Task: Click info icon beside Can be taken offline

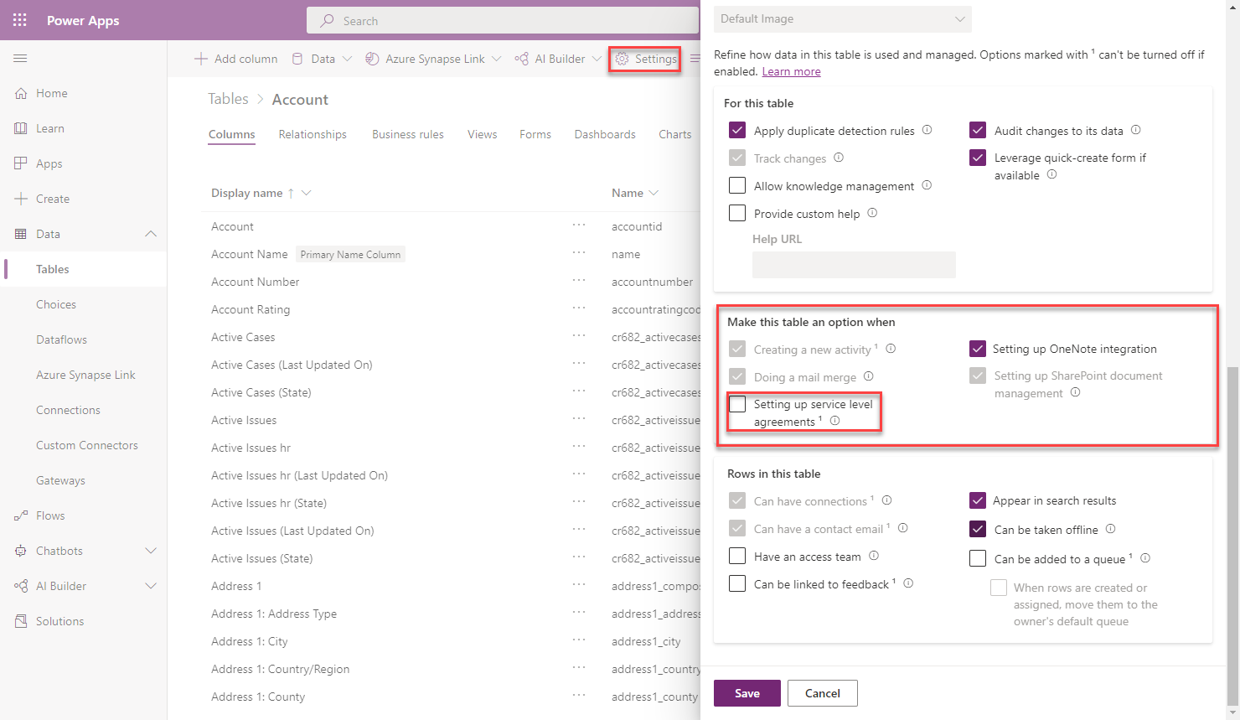Action: 1110,529
